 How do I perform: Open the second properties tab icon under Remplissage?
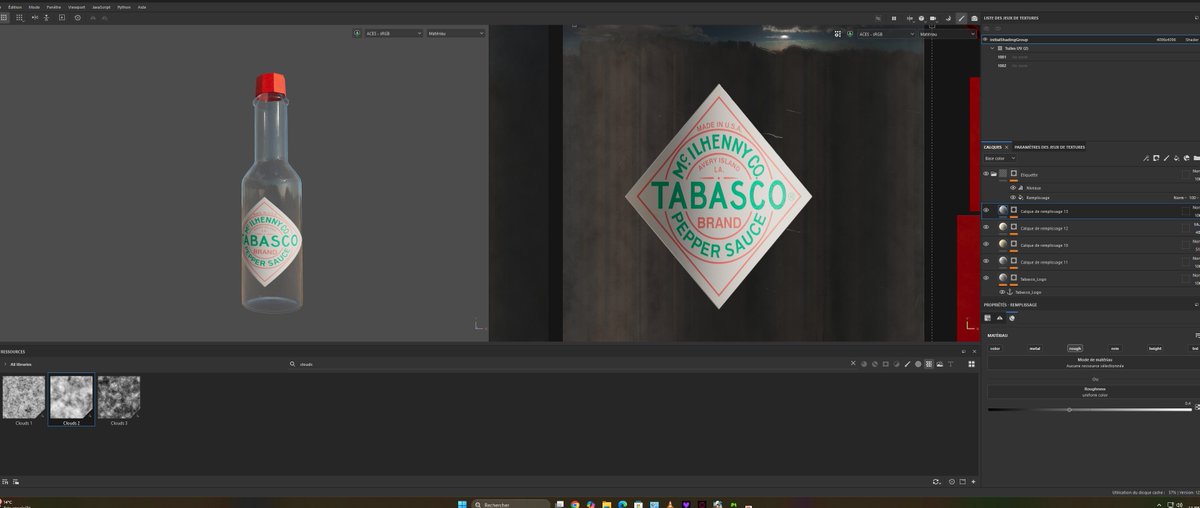click(1000, 318)
